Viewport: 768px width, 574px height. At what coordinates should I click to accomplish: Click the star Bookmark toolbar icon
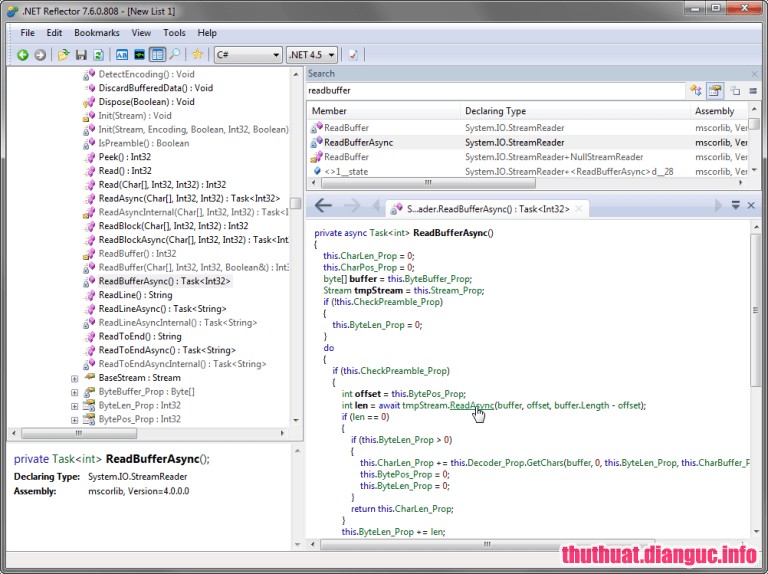tap(197, 55)
